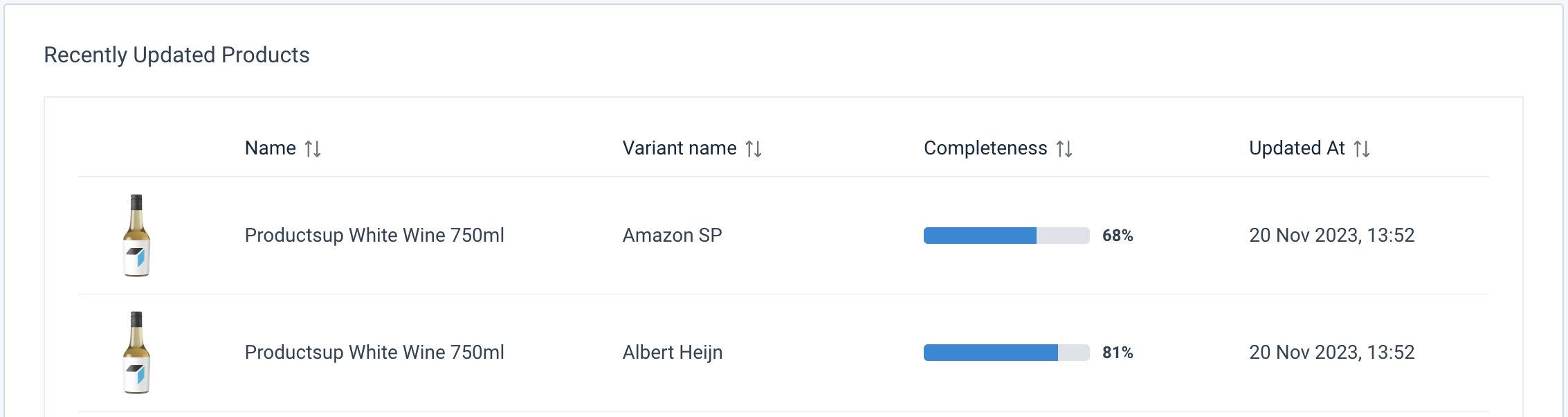Click the Completeness column header label
This screenshot has width=1568, height=417.
click(x=985, y=148)
